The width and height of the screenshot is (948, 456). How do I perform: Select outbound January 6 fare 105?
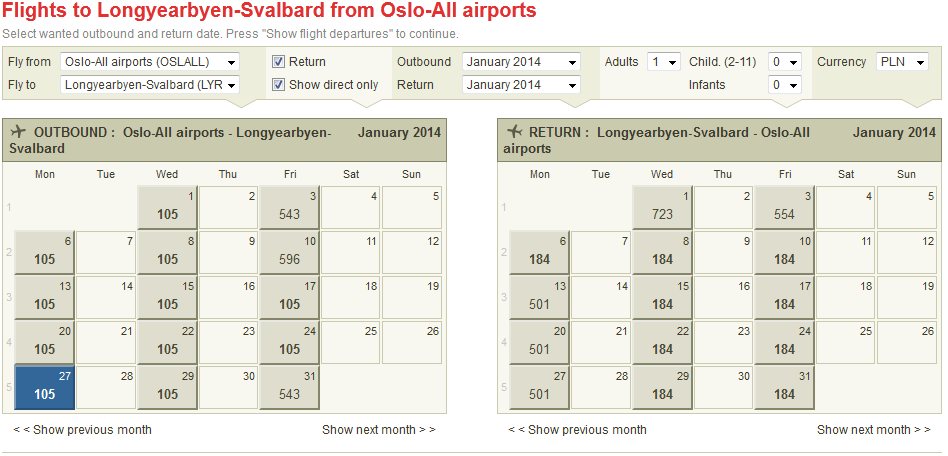[45, 252]
